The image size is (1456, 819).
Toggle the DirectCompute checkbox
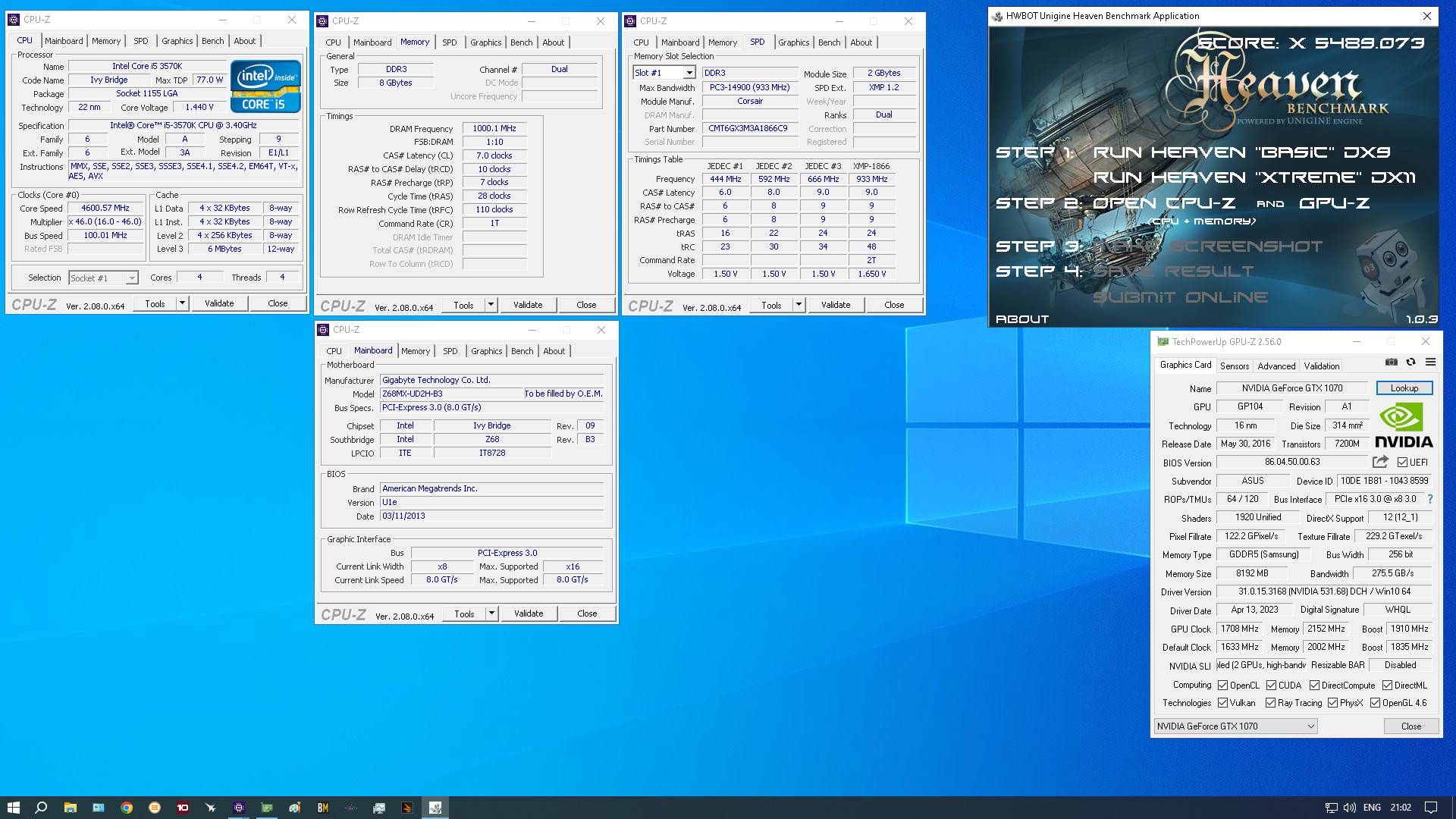[x=1314, y=686]
